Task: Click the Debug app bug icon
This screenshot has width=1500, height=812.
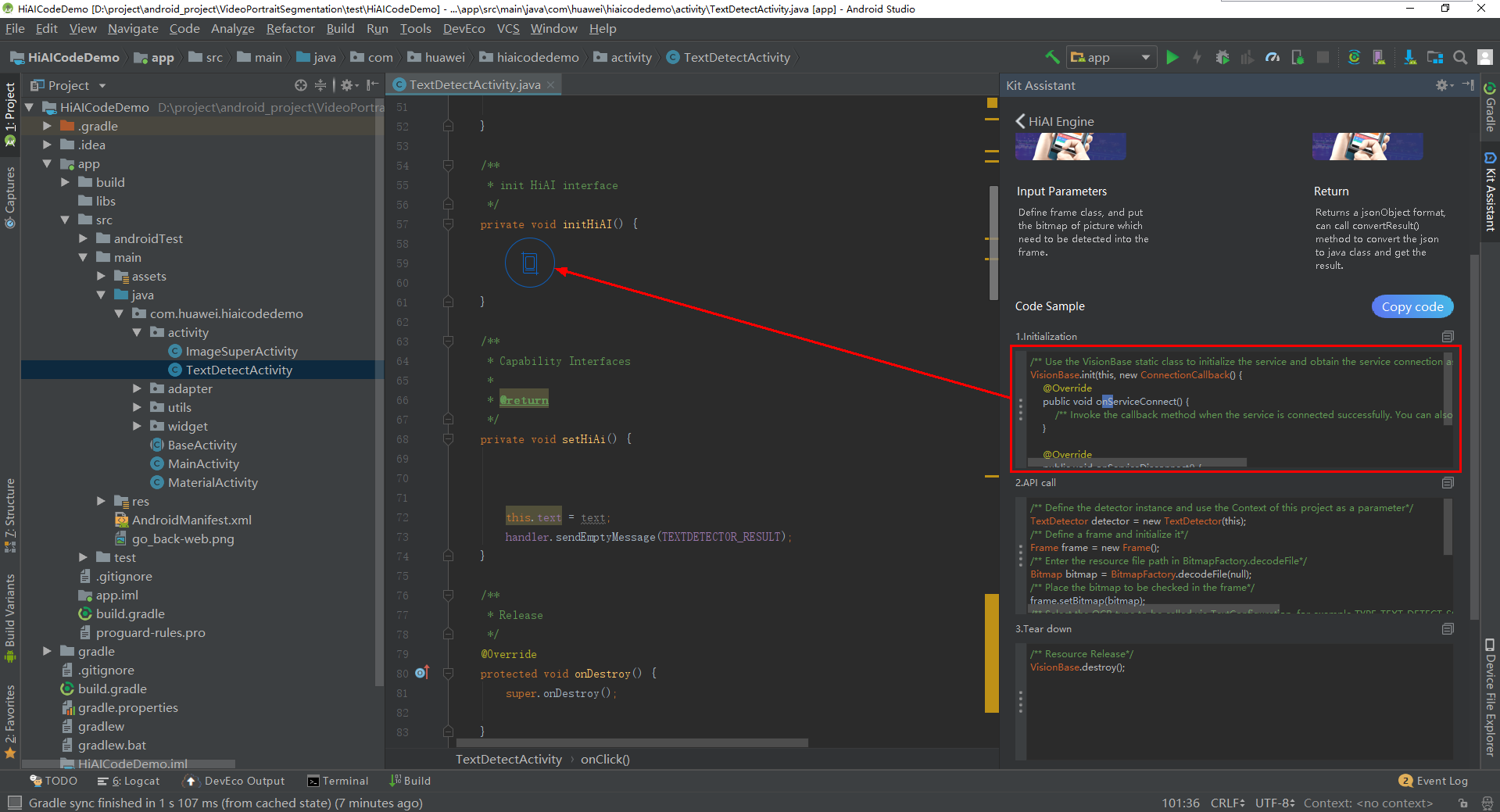Action: pos(1223,57)
